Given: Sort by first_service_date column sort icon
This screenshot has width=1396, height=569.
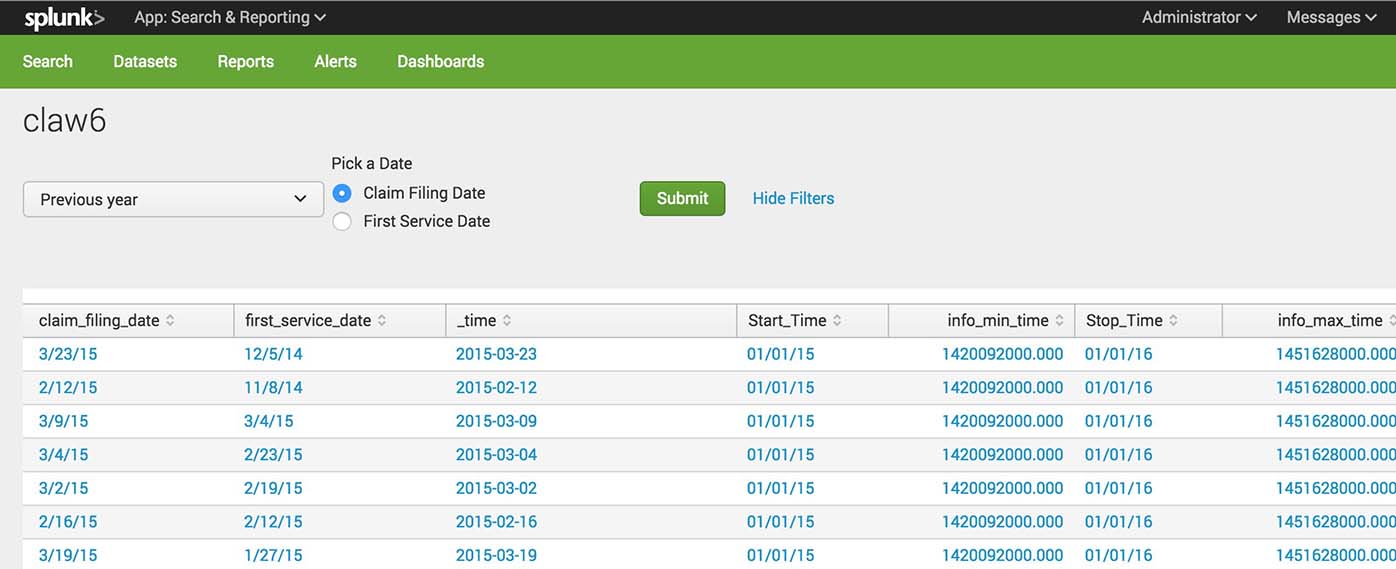Looking at the screenshot, I should click(x=382, y=321).
